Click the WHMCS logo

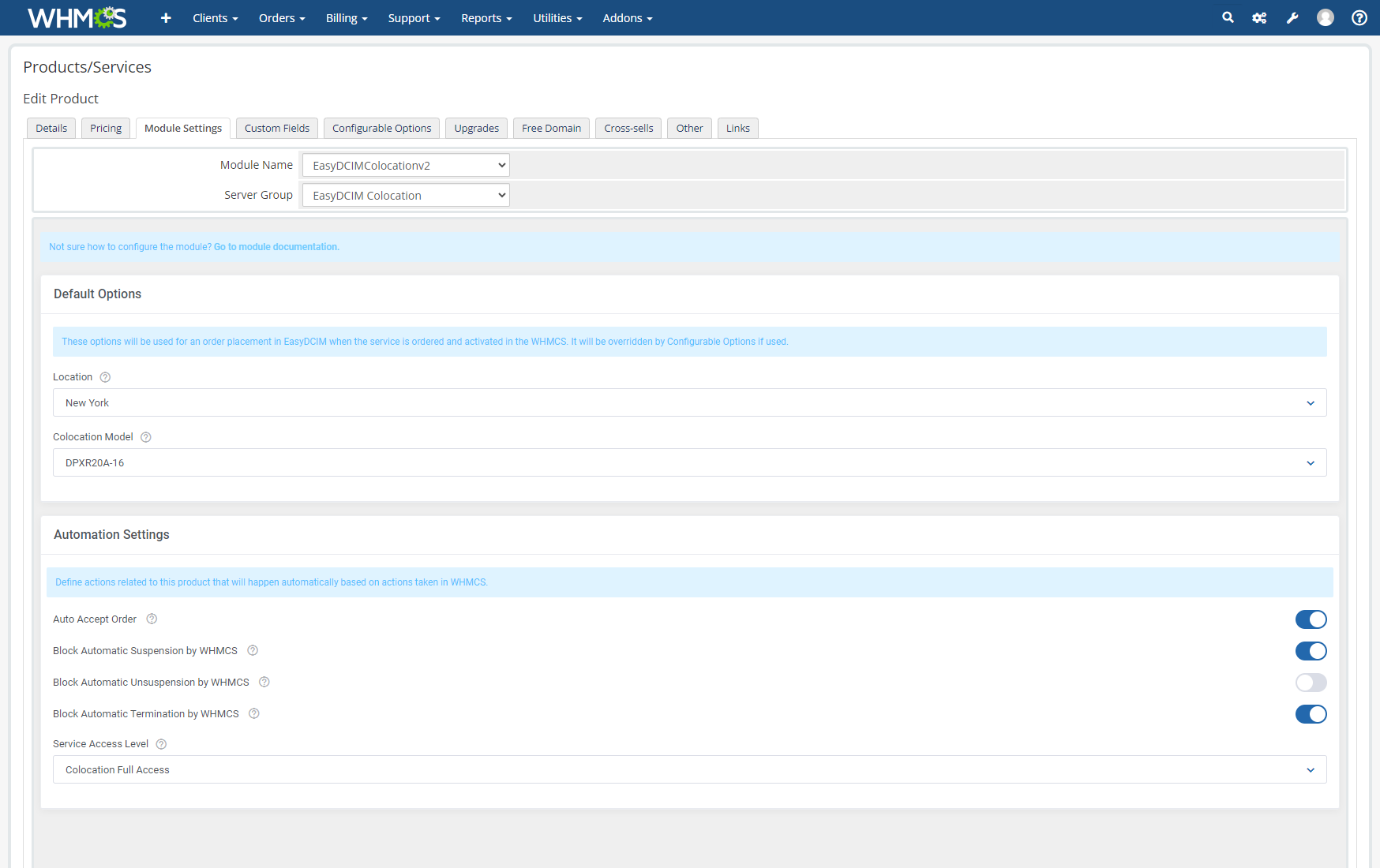[77, 17]
